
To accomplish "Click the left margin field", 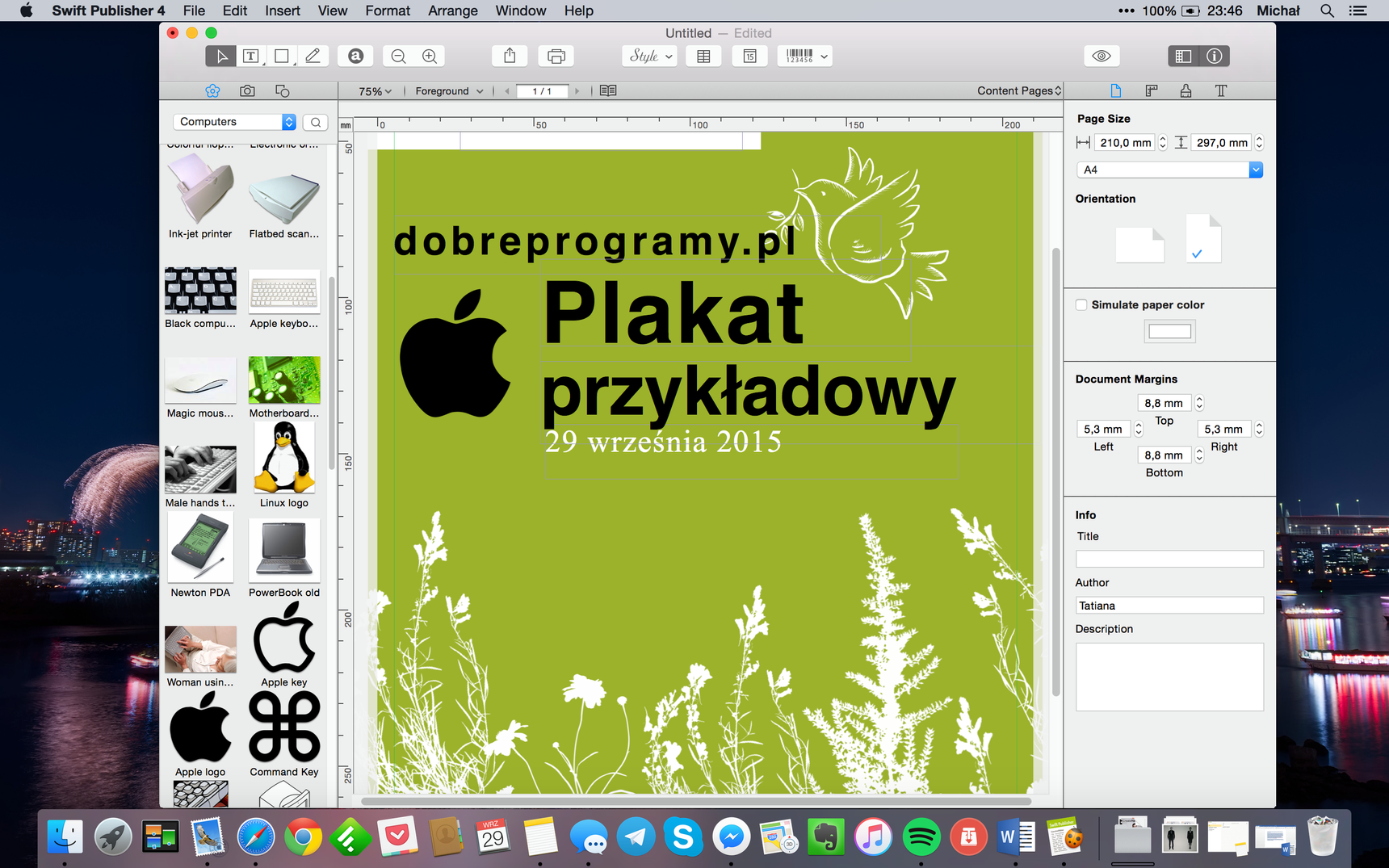I will (1103, 429).
